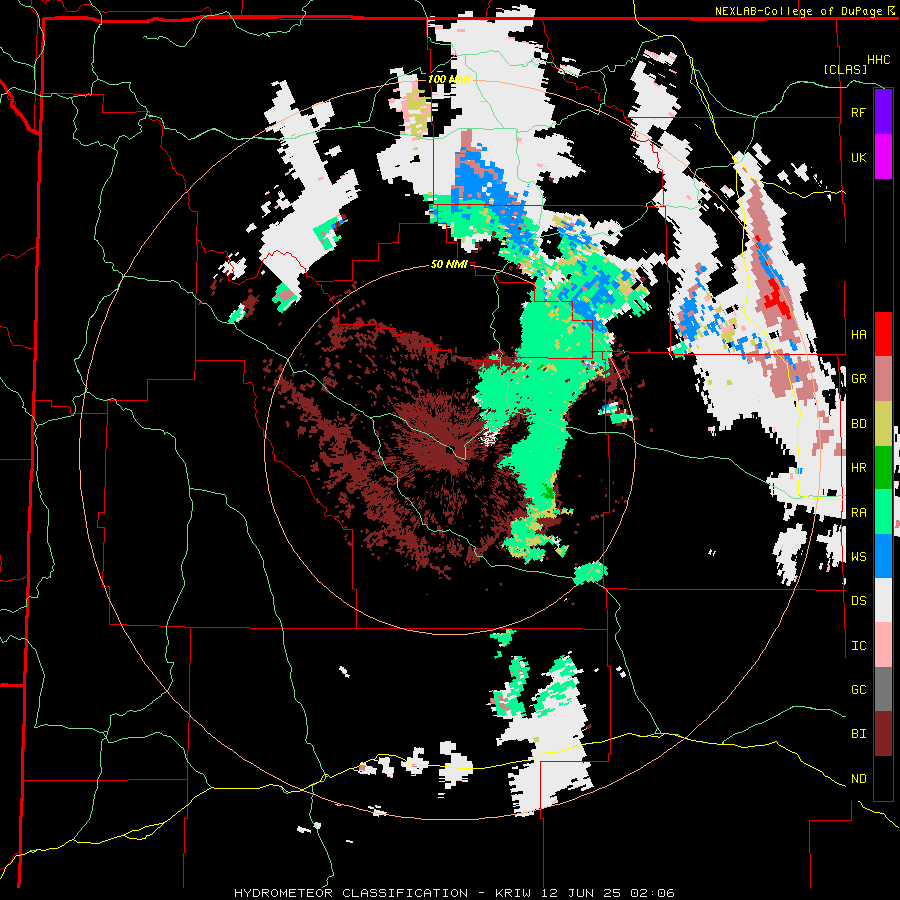Click the RA legend label text
The width and height of the screenshot is (900, 900).
858,513
